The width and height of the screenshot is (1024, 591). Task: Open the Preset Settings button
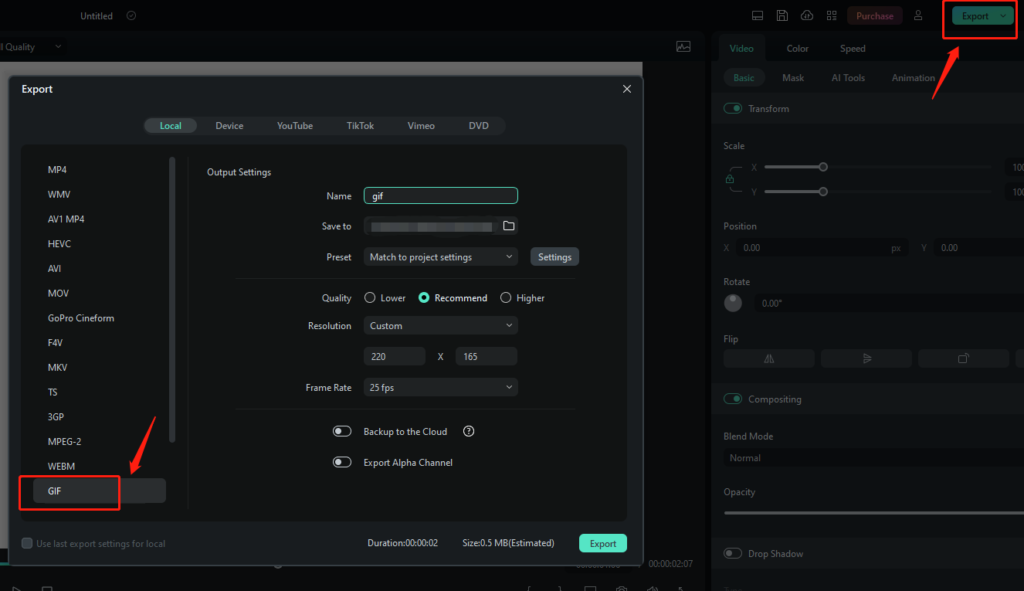pyautogui.click(x=554, y=256)
